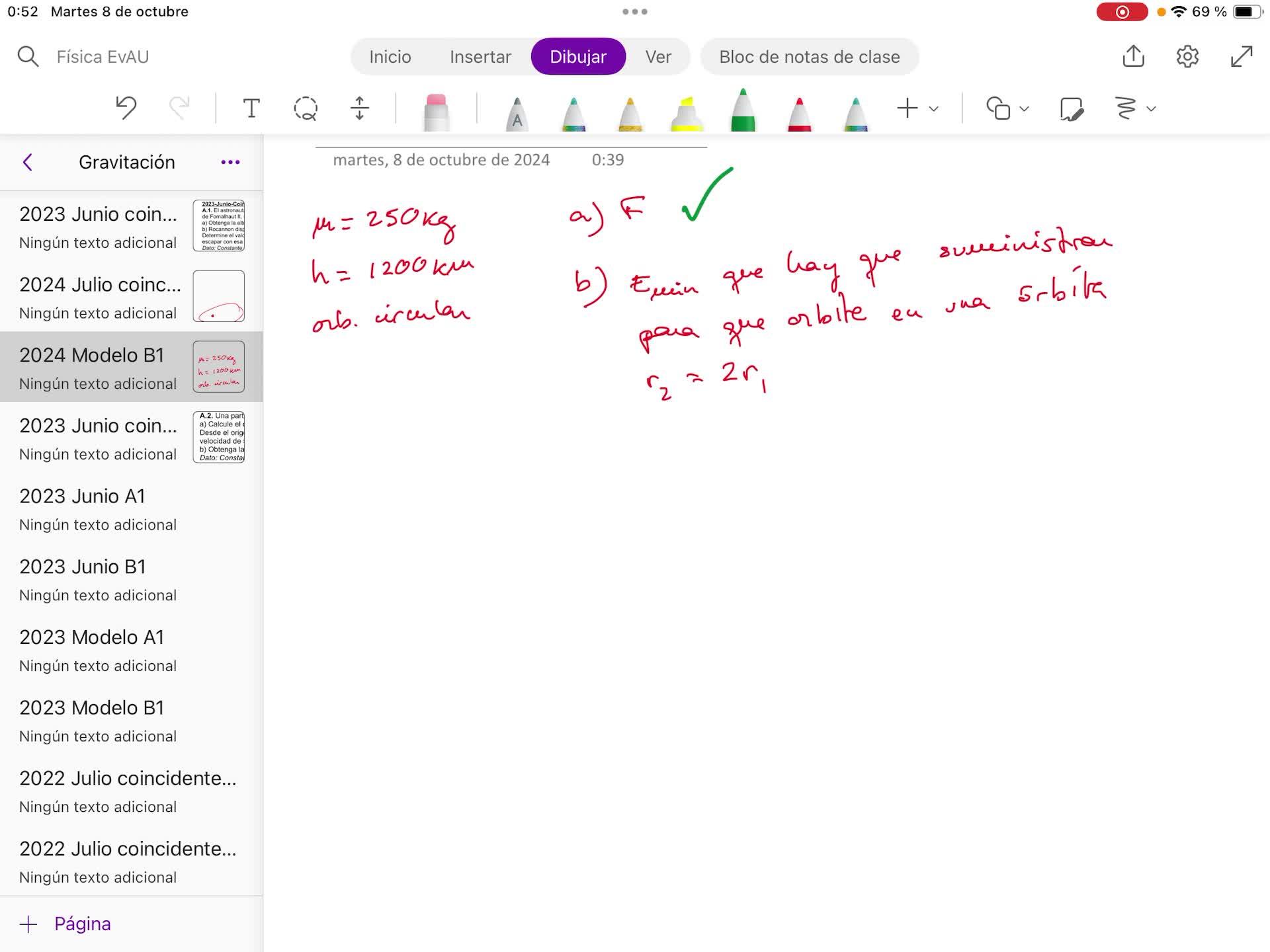Go back from Gravitación section

28,162
